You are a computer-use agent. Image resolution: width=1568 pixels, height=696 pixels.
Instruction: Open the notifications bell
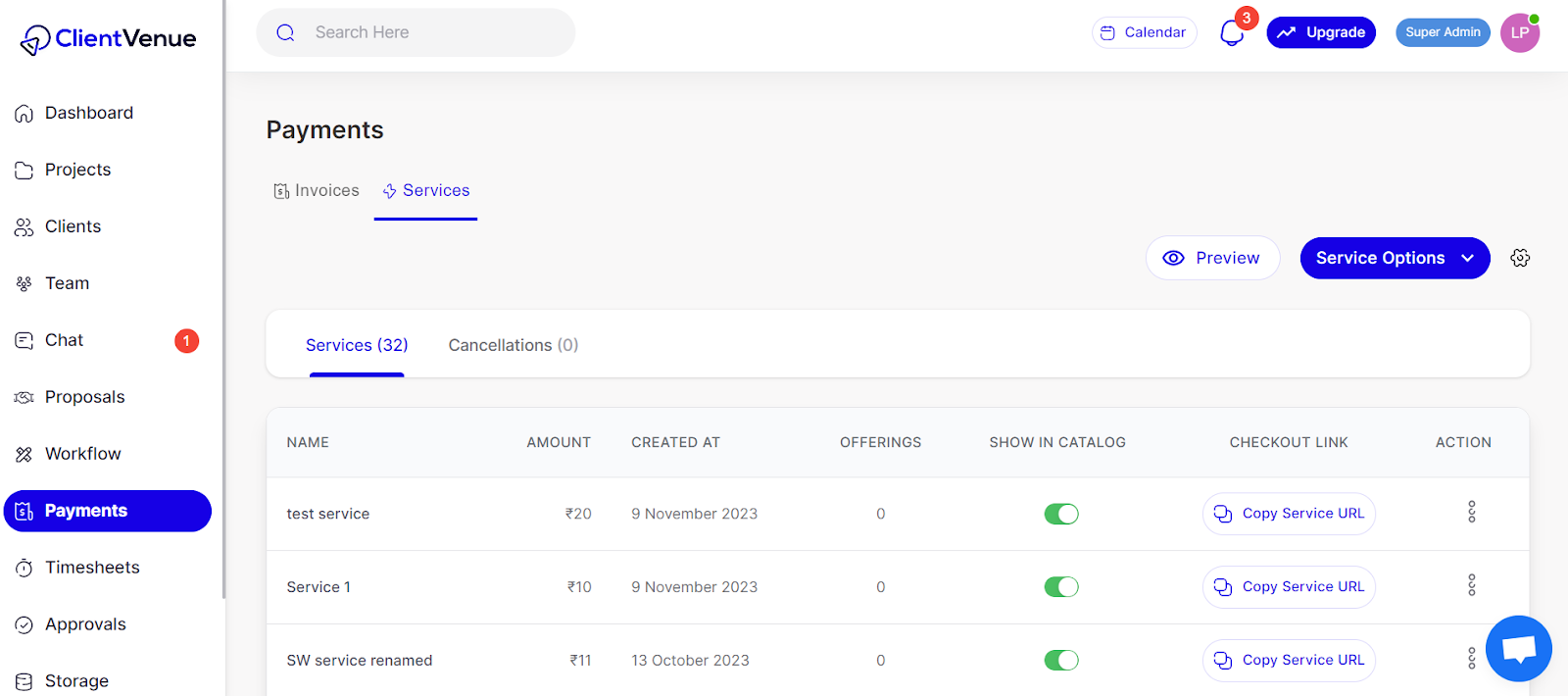tap(1232, 33)
